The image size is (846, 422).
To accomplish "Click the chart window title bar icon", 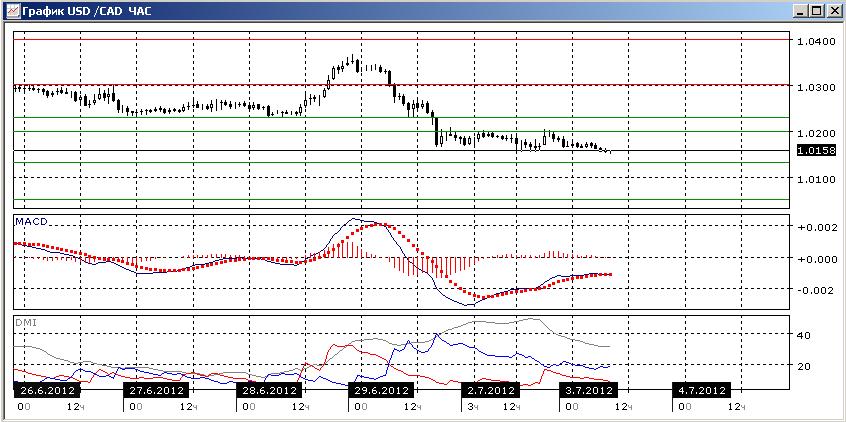I will coord(12,10).
